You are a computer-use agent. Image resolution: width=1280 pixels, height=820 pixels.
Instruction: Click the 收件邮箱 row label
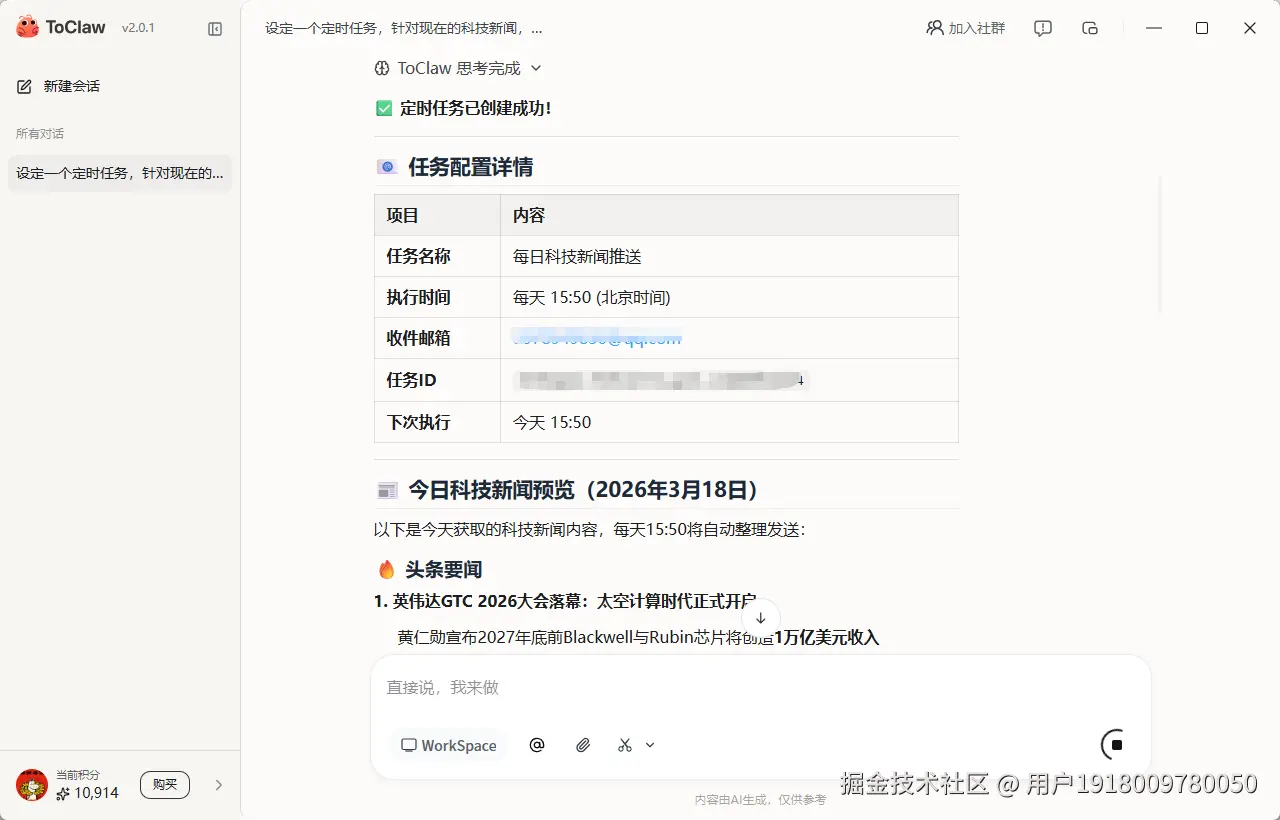pos(418,338)
